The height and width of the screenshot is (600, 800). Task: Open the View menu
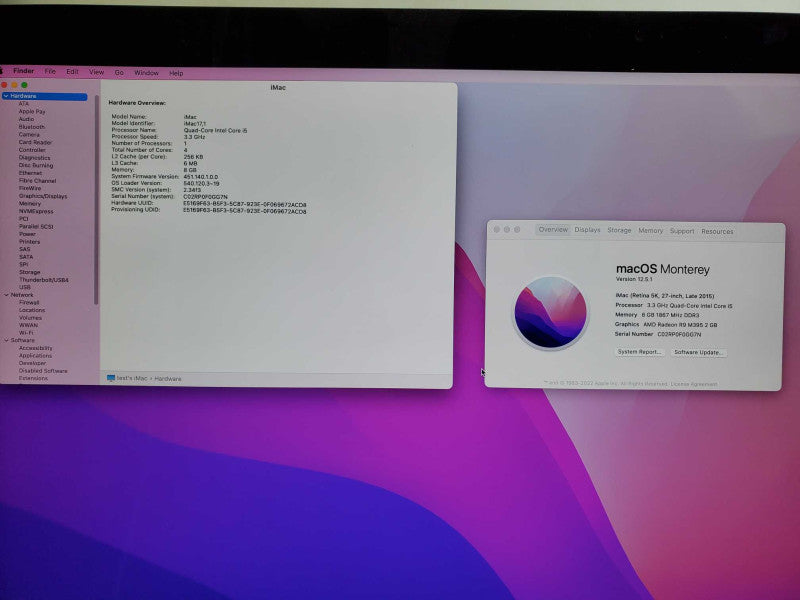coord(96,72)
